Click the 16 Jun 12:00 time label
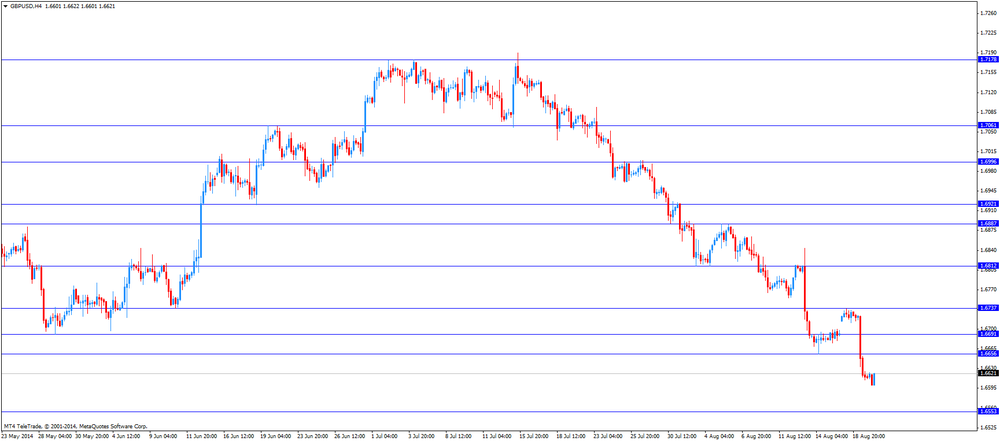This screenshot has height=441, width=1000. (x=240, y=437)
